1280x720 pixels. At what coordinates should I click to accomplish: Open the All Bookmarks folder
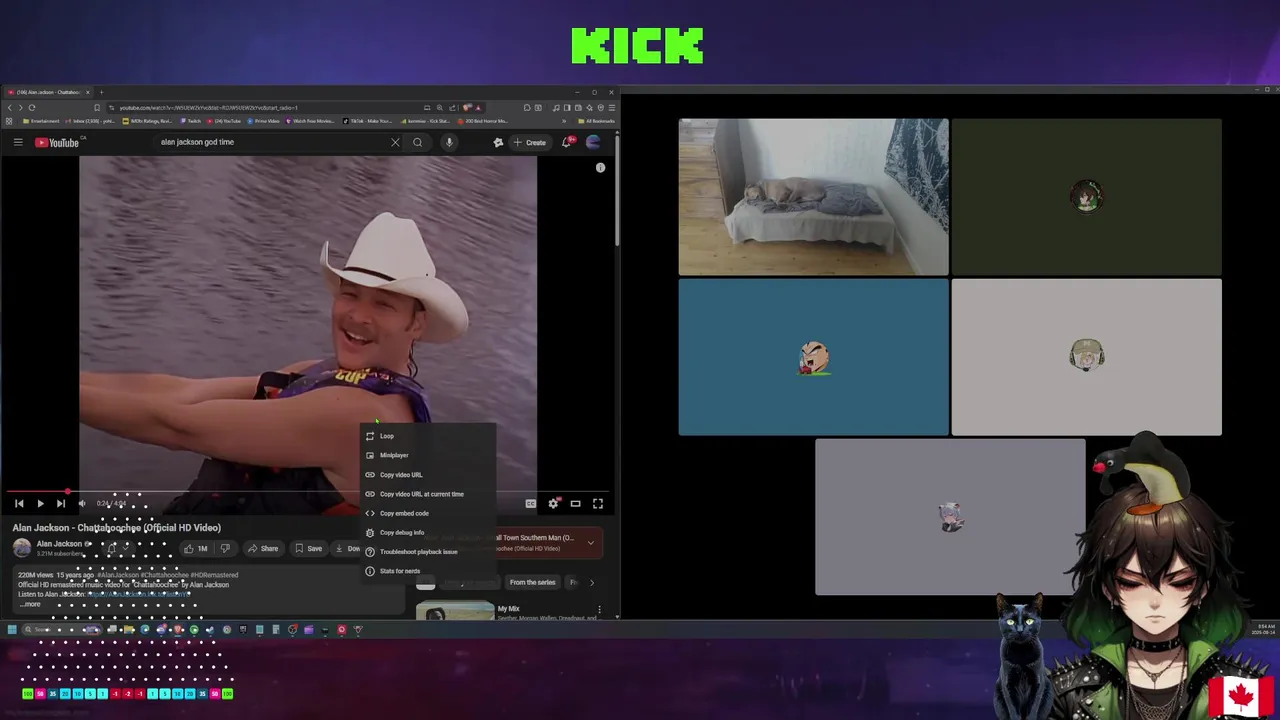[598, 121]
